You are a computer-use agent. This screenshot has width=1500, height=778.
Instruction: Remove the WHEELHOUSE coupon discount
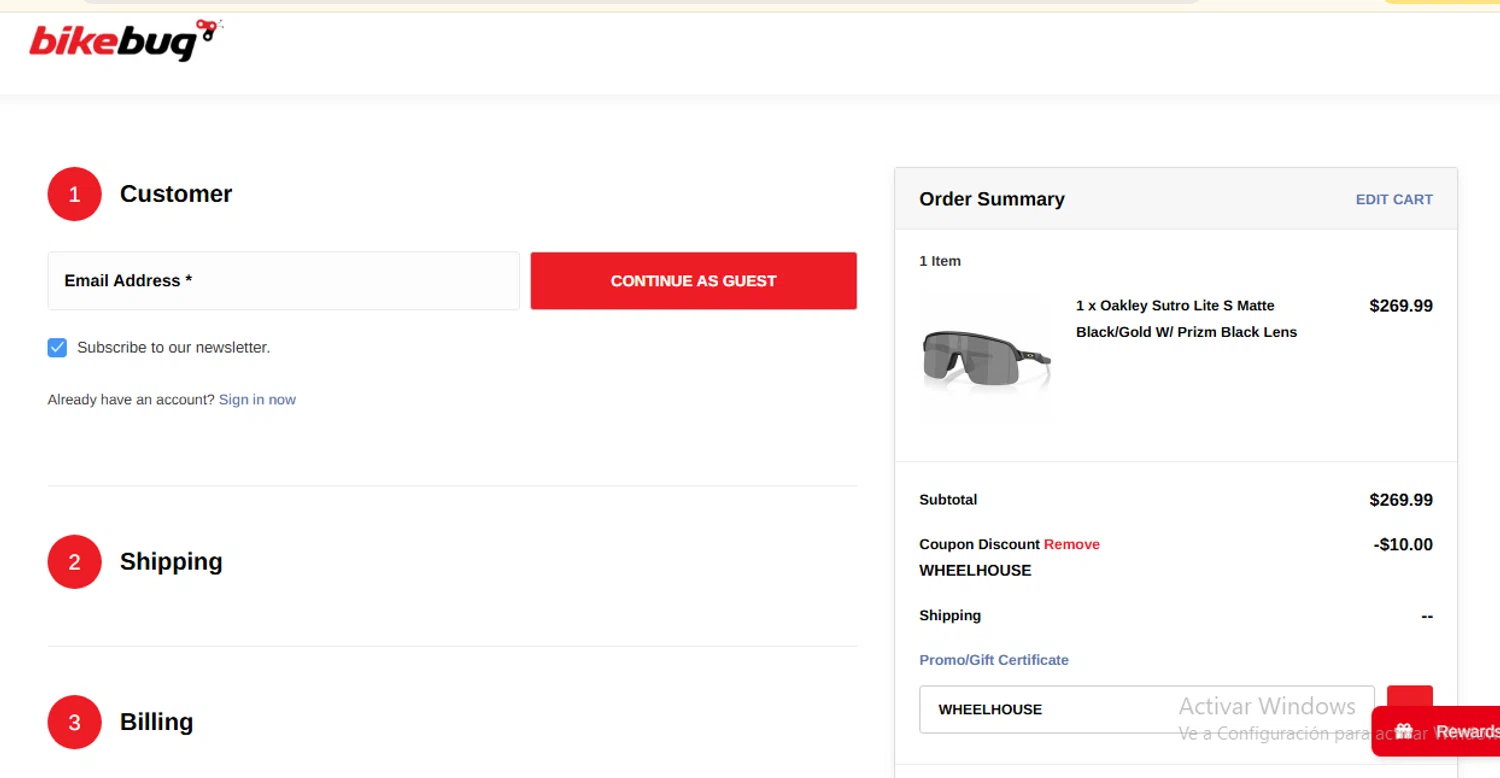pos(1072,544)
